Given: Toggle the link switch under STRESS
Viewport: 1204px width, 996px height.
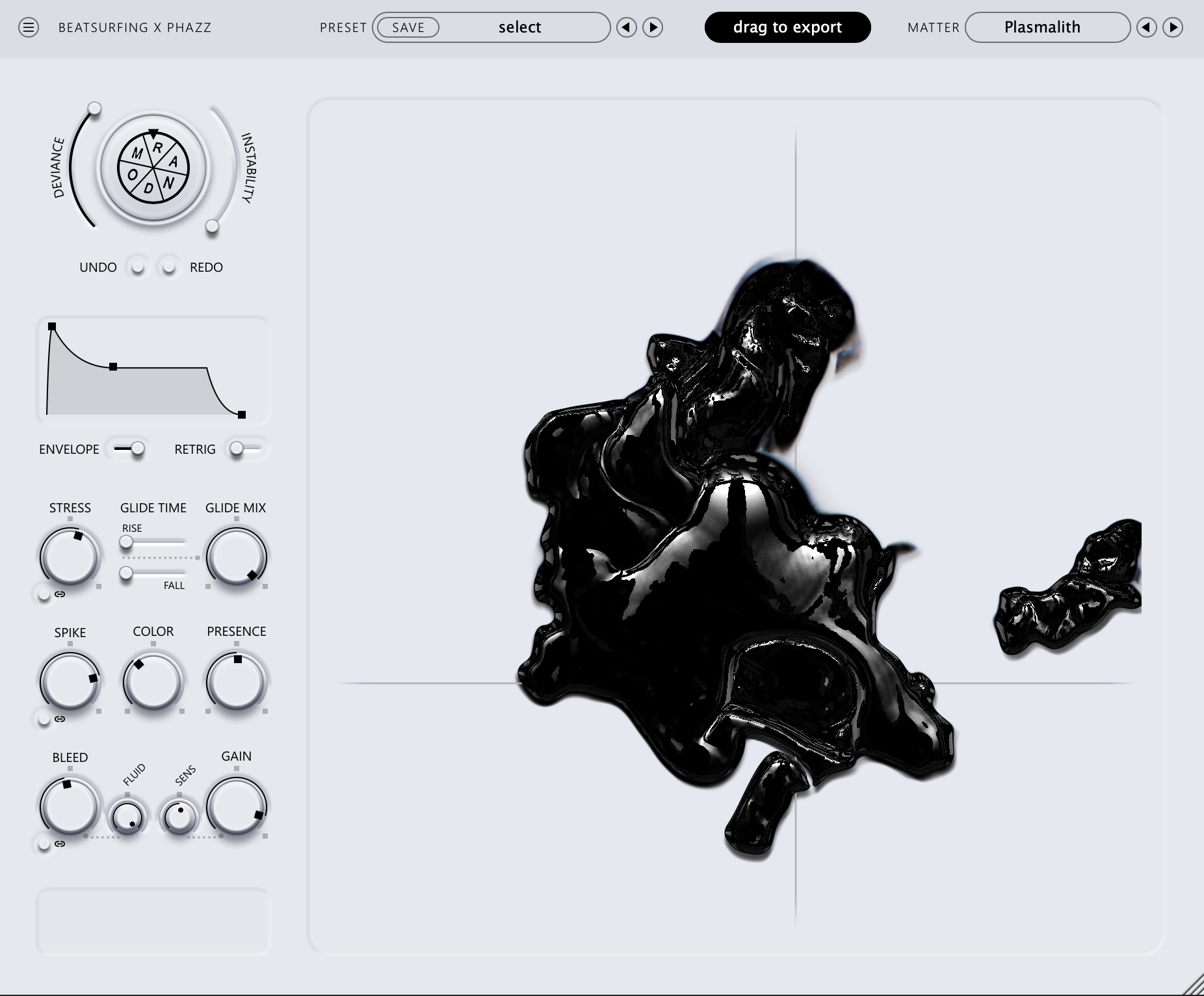Looking at the screenshot, I should click(44, 594).
